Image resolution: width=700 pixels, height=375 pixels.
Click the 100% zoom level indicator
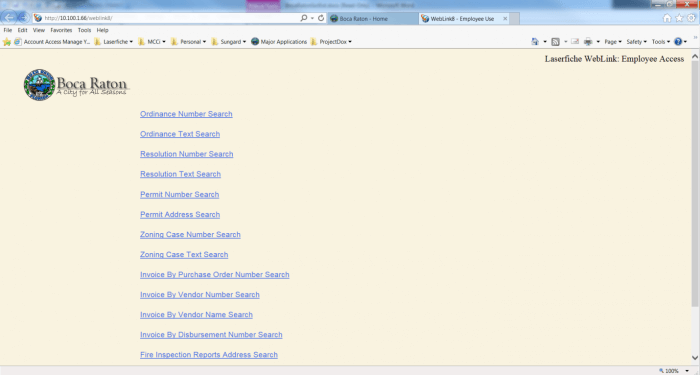tap(669, 371)
